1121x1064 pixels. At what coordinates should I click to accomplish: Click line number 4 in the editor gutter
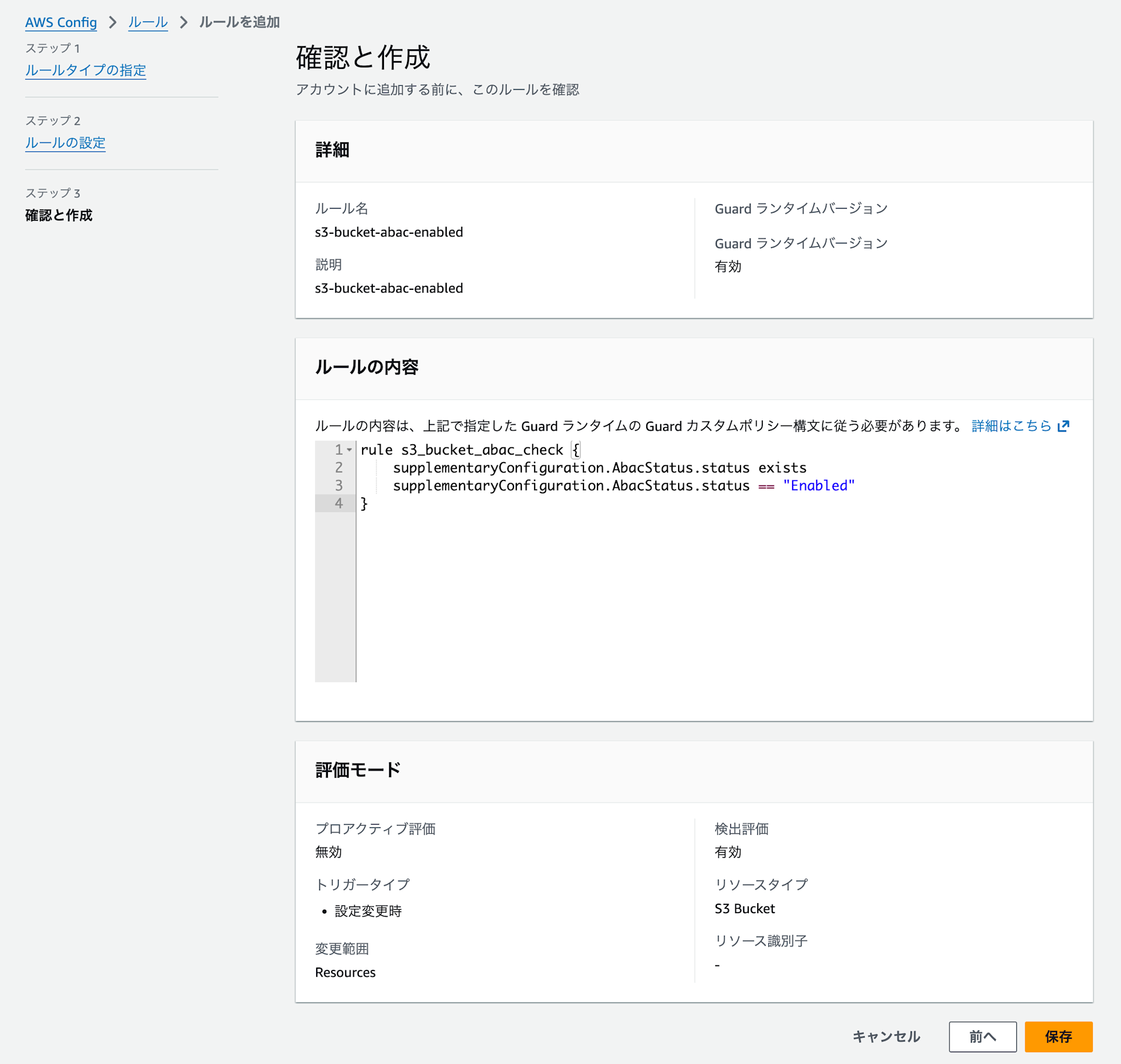(x=339, y=503)
